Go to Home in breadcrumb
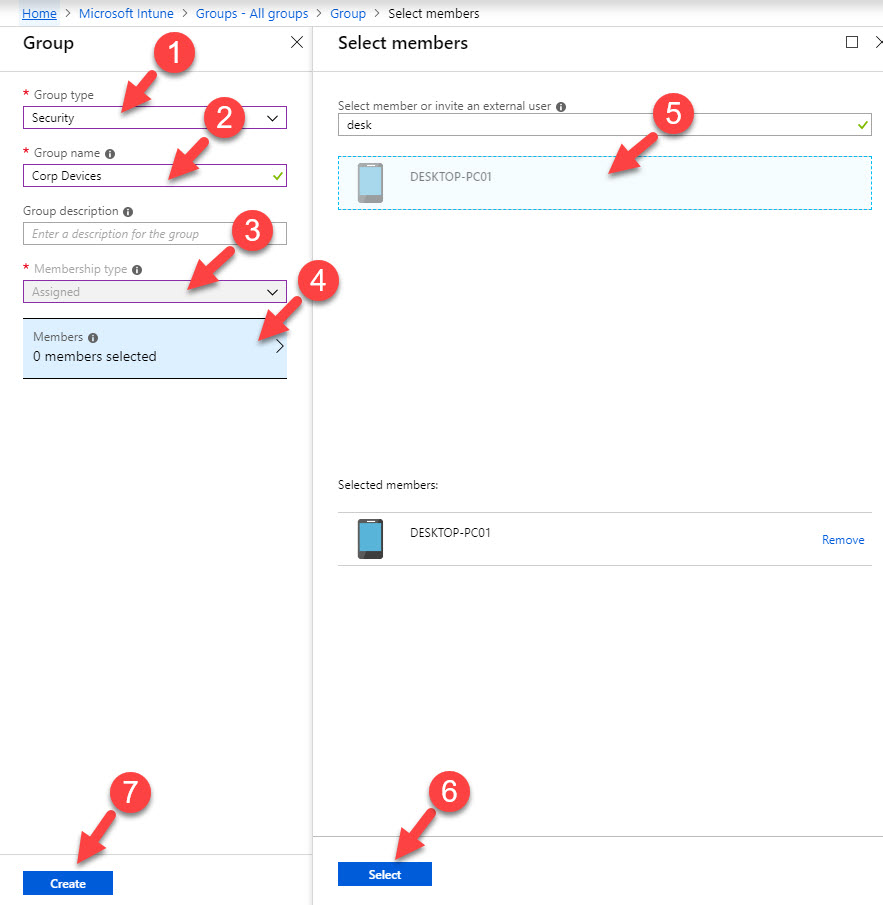 [39, 14]
